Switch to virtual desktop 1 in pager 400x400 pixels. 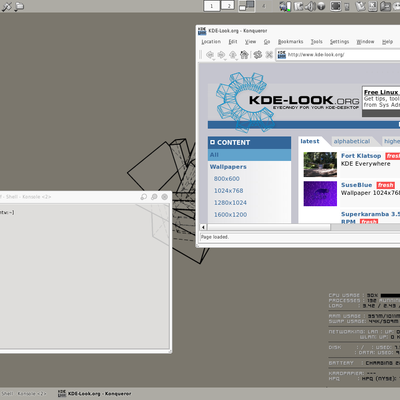tap(212, 6)
